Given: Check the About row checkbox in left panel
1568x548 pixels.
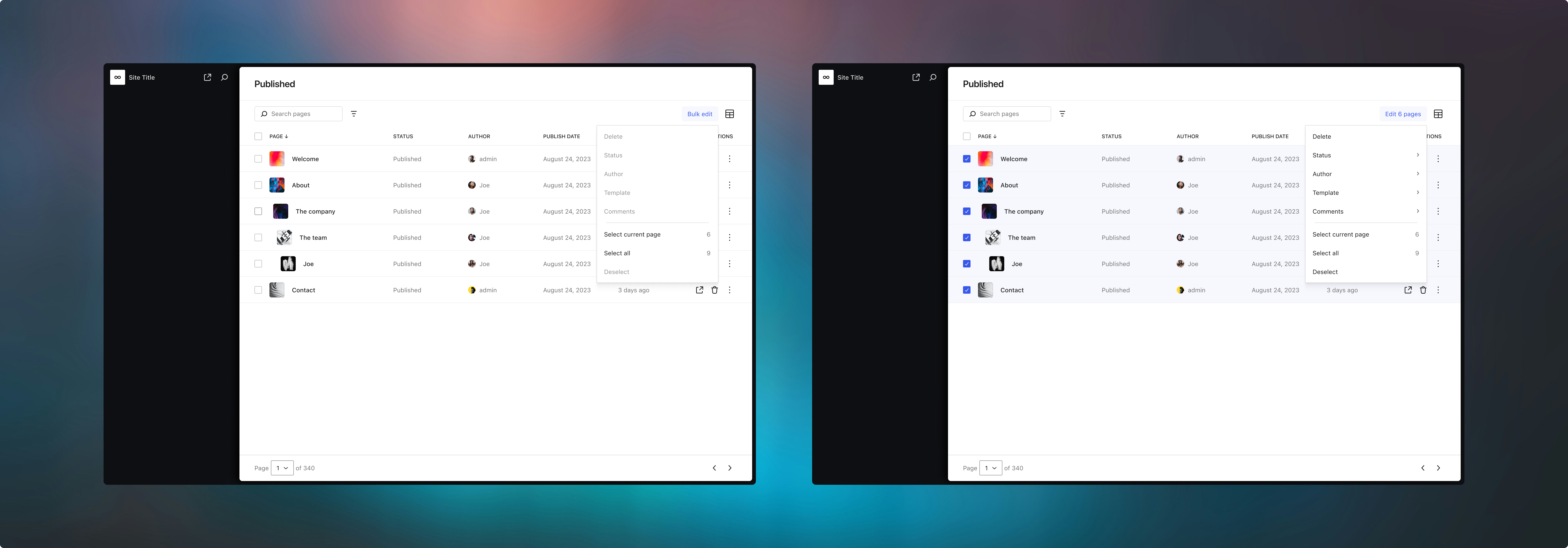Looking at the screenshot, I should click(x=258, y=185).
